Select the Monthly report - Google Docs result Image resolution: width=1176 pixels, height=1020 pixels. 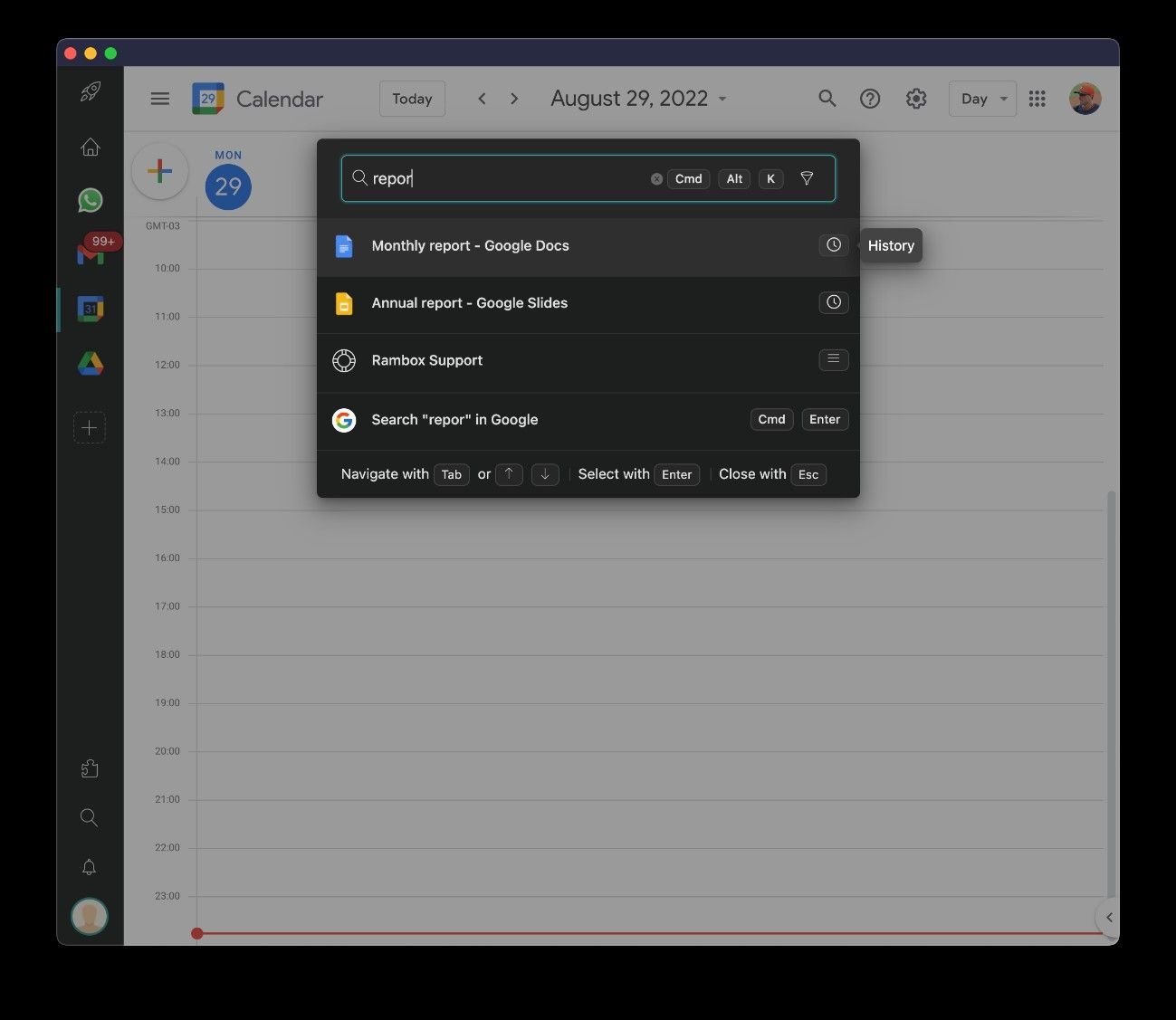coord(470,245)
